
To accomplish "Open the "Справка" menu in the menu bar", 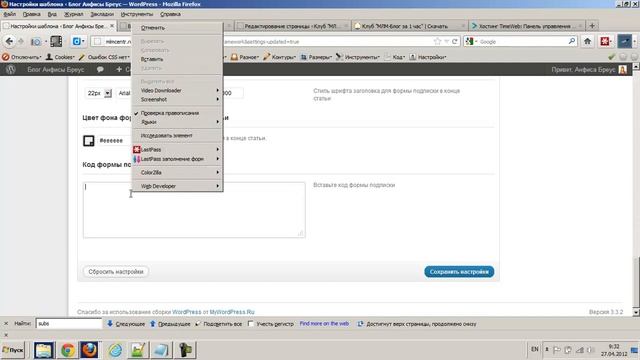I will coord(170,14).
